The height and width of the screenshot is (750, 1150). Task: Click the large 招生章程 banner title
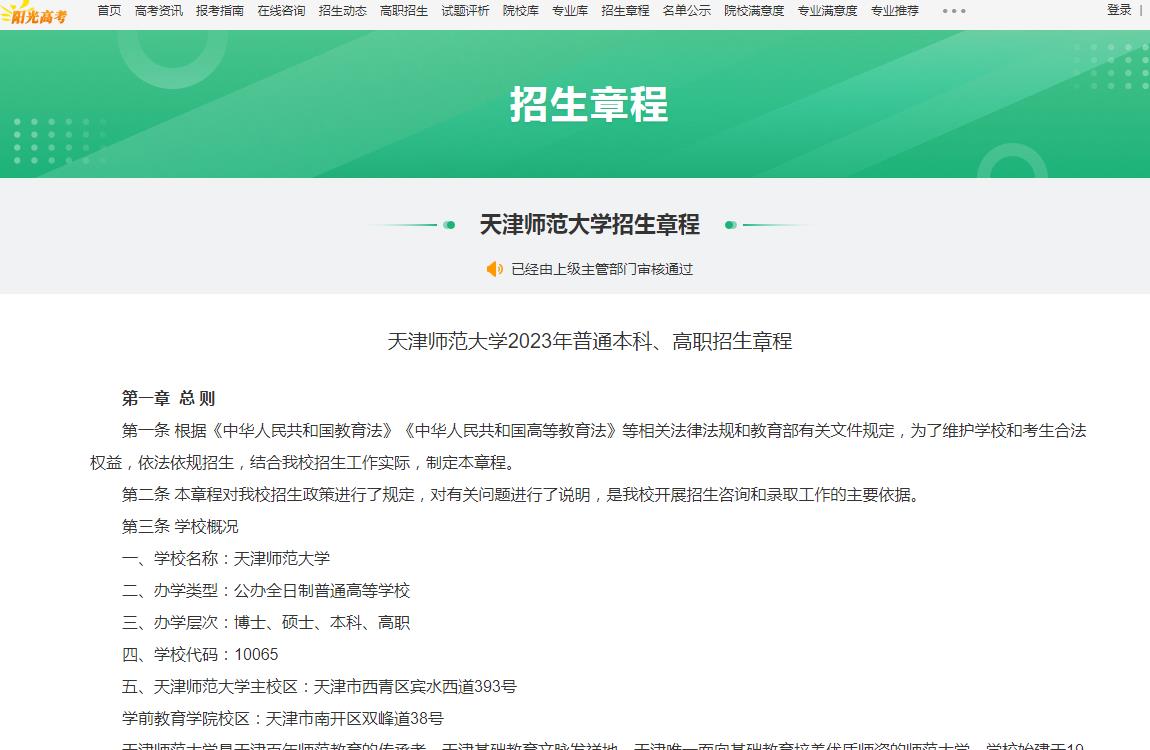click(590, 104)
